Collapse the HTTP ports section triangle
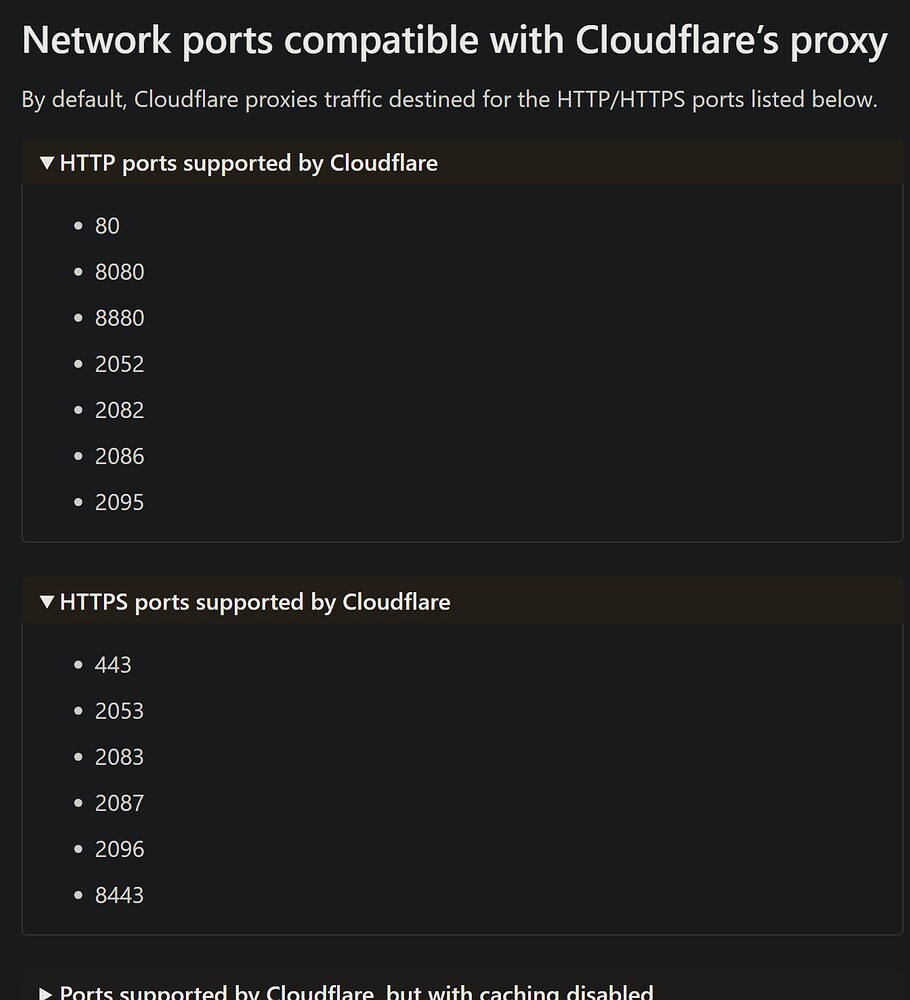Image resolution: width=910 pixels, height=1000 pixels. tap(46, 163)
